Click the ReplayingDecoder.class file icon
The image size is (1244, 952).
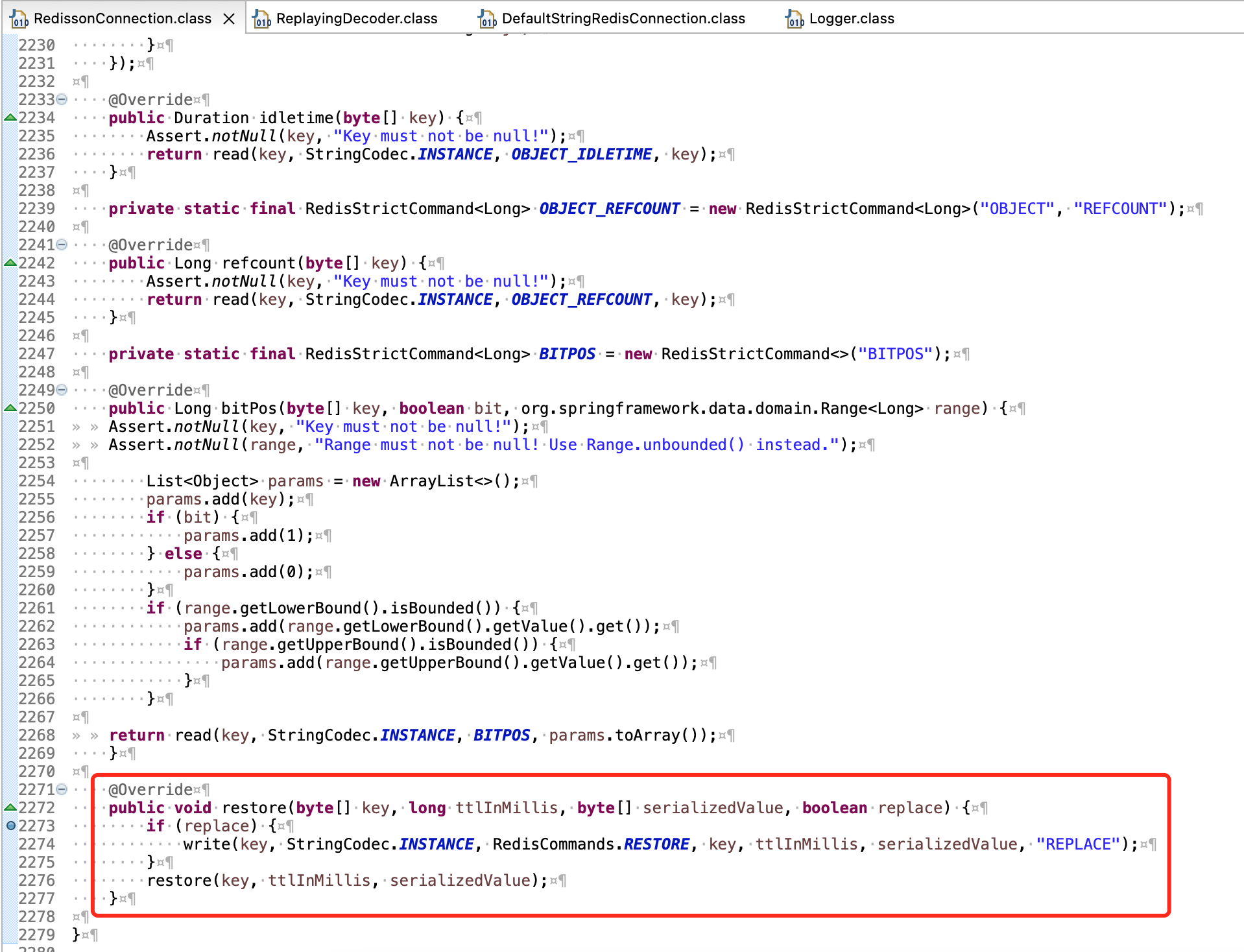click(261, 19)
